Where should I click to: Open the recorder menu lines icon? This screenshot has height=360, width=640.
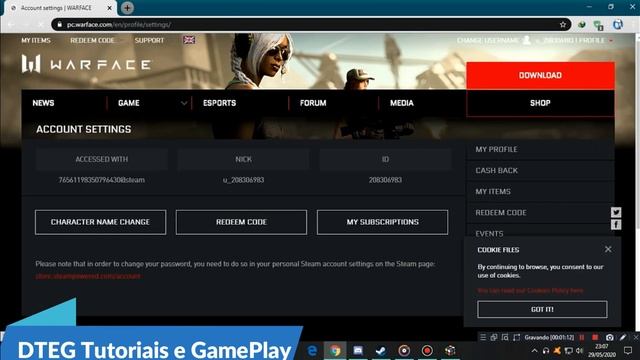tap(482, 338)
